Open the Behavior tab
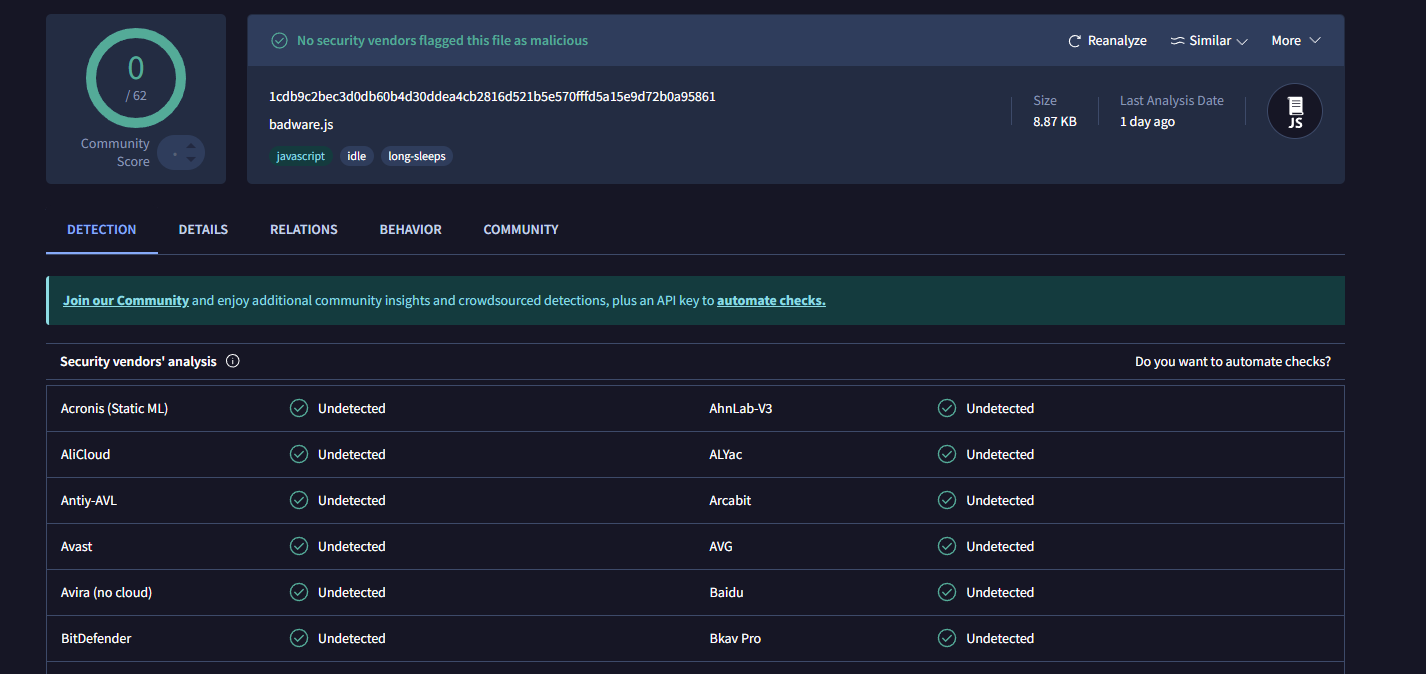This screenshot has height=674, width=1426. click(410, 230)
